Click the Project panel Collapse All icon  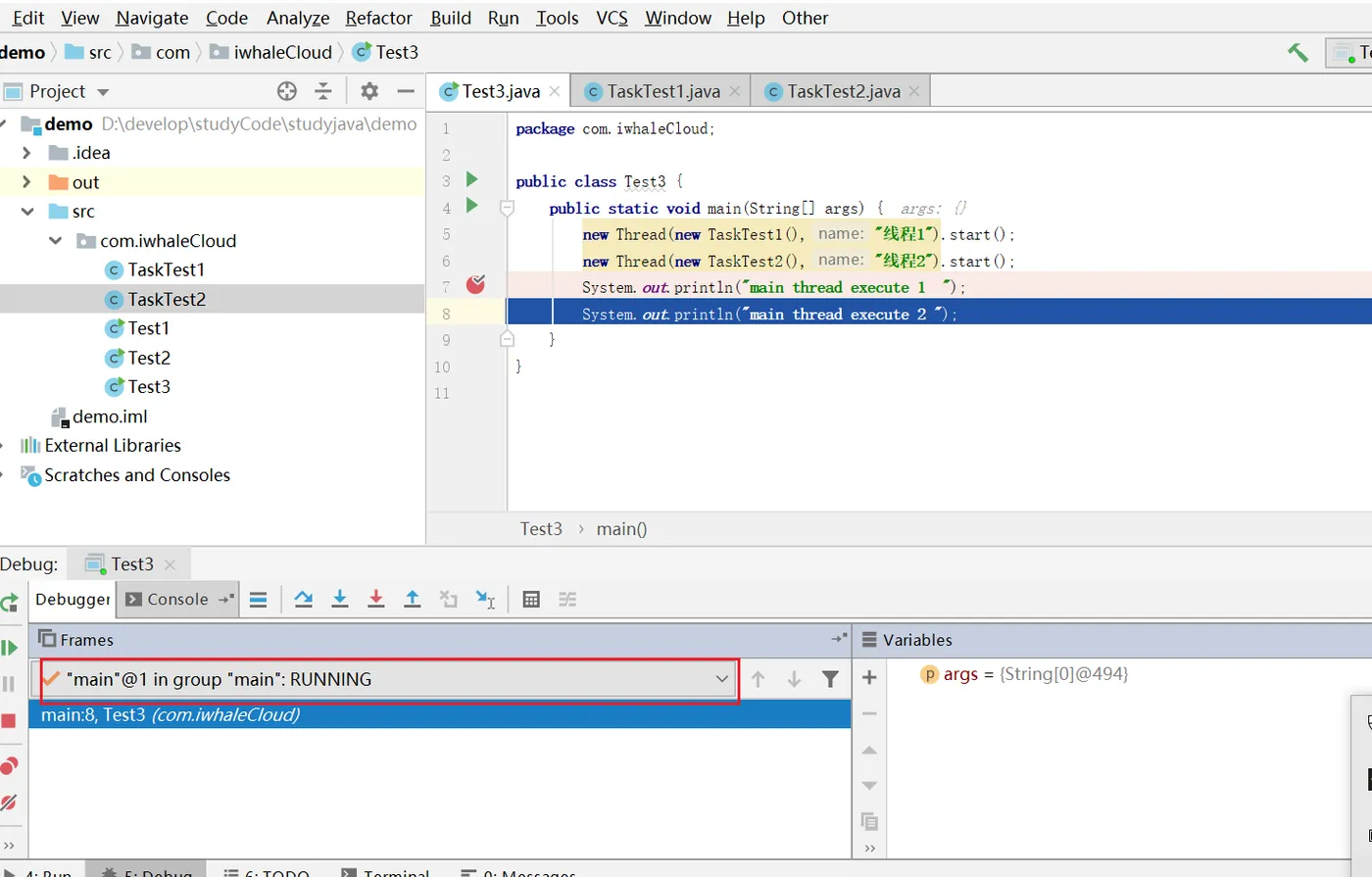point(322,91)
